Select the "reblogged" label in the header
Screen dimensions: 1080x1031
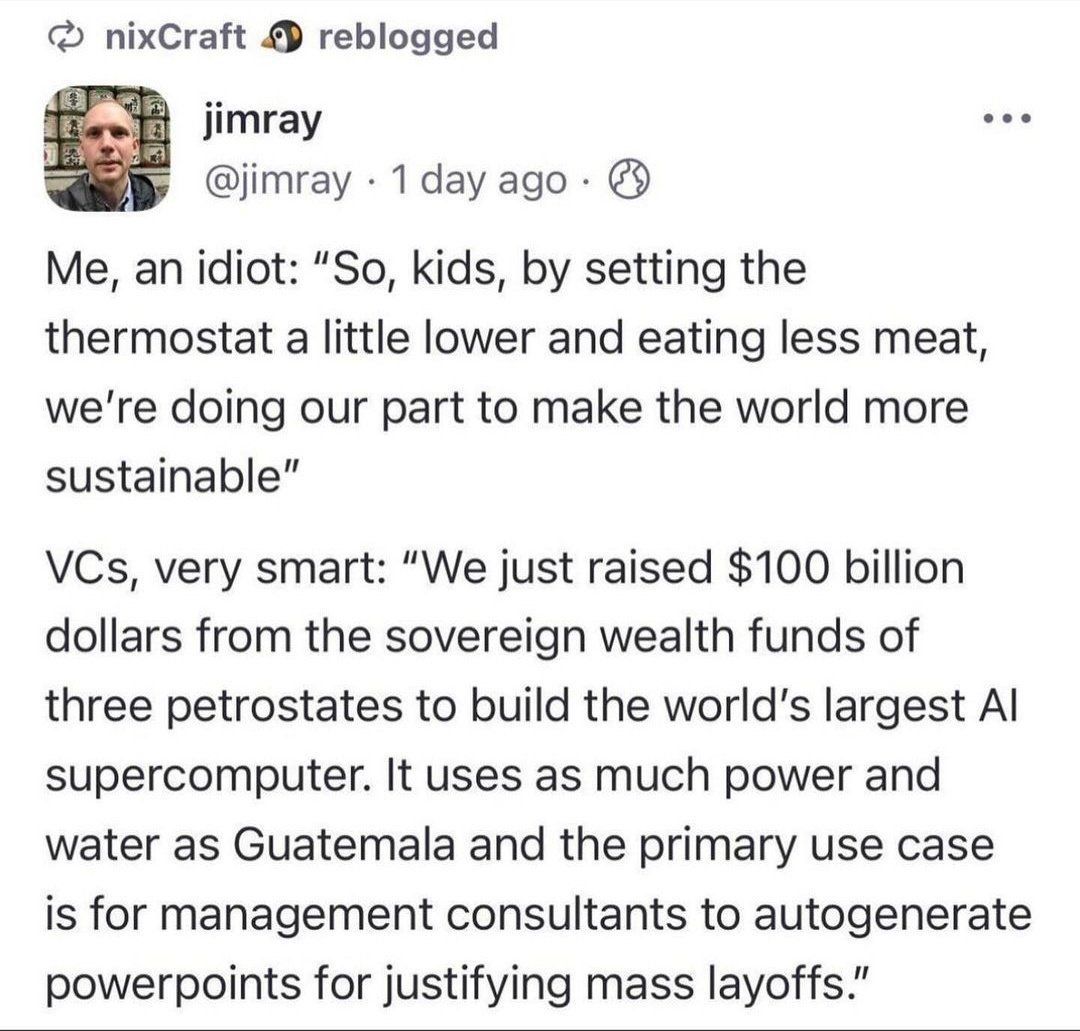(x=408, y=39)
